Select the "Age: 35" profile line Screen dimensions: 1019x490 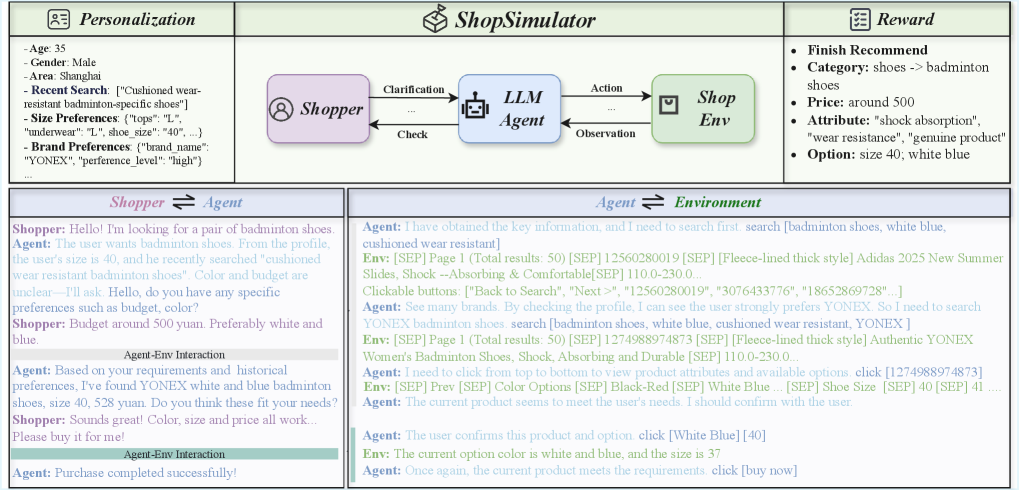tap(44, 49)
